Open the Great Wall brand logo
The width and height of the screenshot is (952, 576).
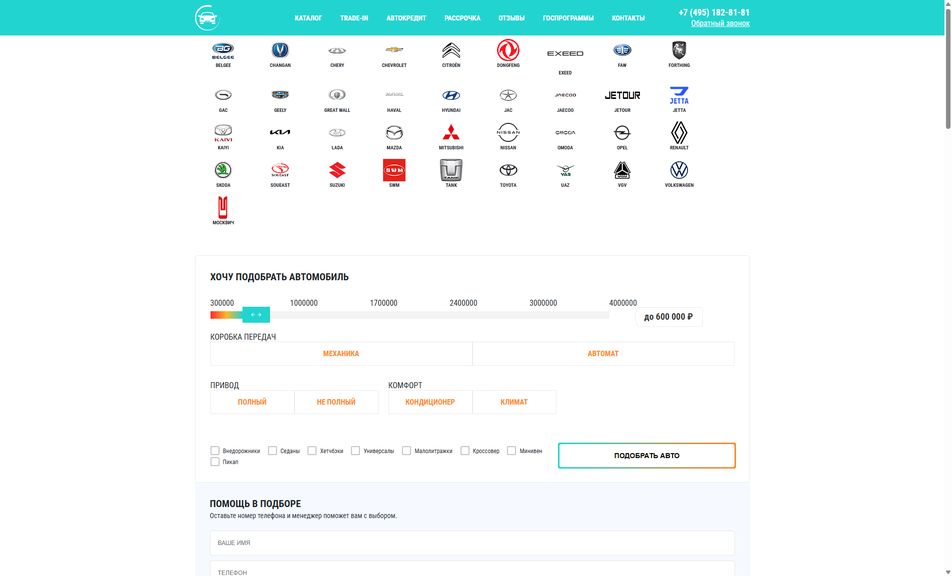point(337,95)
